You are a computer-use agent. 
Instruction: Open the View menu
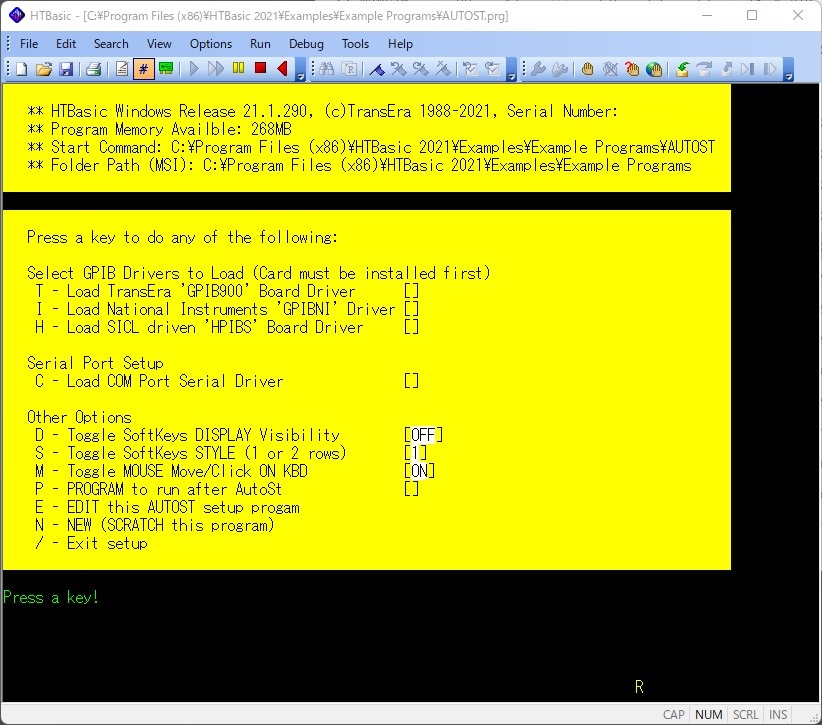pos(159,44)
